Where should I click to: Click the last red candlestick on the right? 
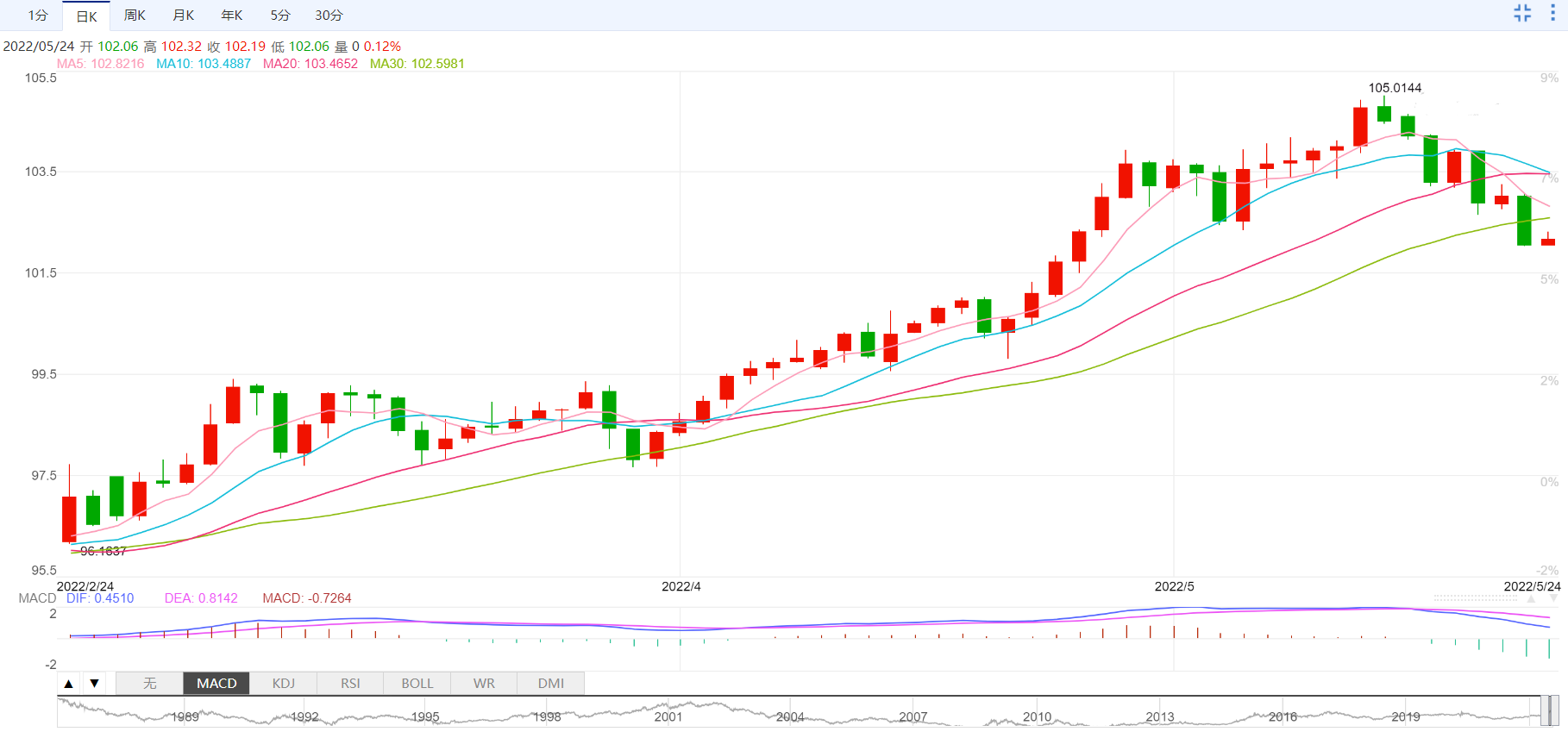1548,241
